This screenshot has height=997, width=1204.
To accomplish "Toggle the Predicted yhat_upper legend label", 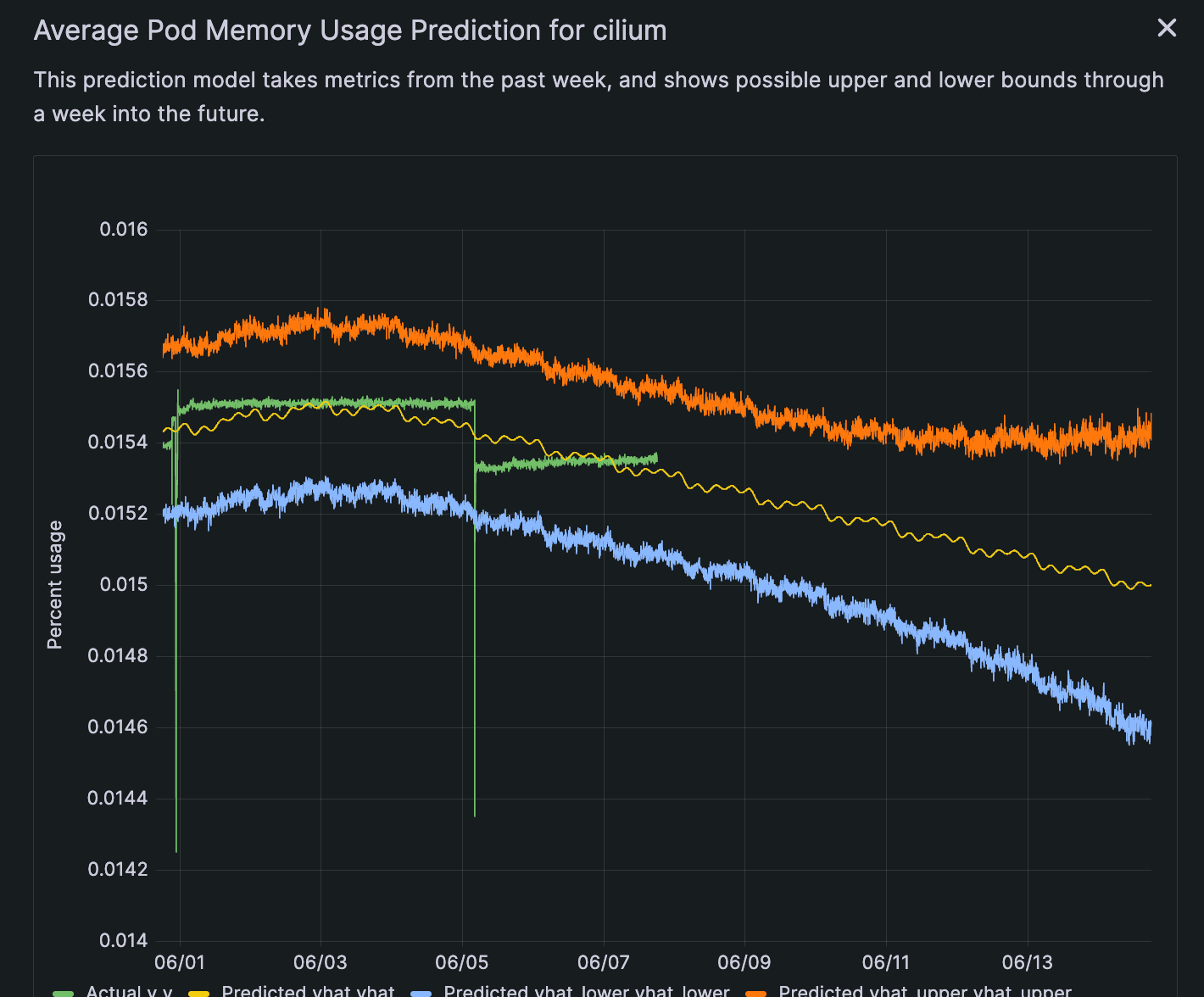I will (x=925, y=990).
